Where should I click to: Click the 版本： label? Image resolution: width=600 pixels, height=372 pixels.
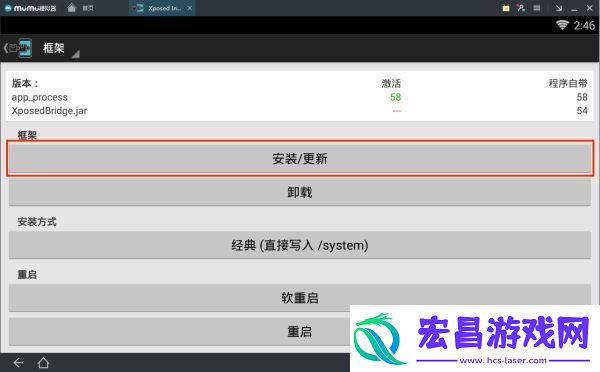coord(25,83)
